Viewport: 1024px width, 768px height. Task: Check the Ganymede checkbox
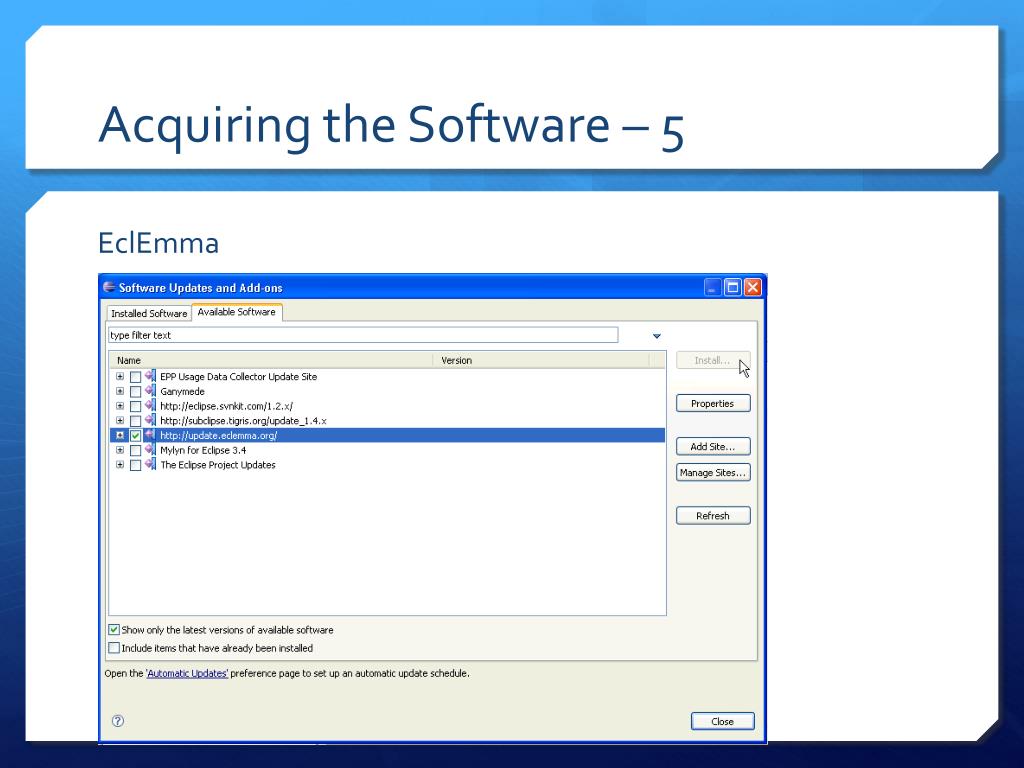point(135,392)
